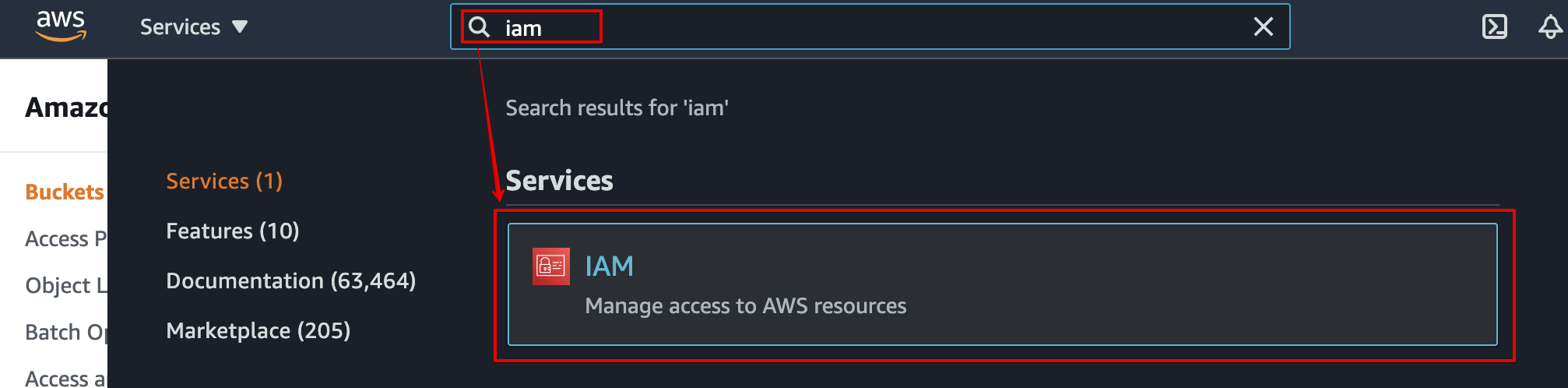Click the AWS logo
Image resolution: width=1568 pixels, height=388 pixels.
pyautogui.click(x=61, y=26)
